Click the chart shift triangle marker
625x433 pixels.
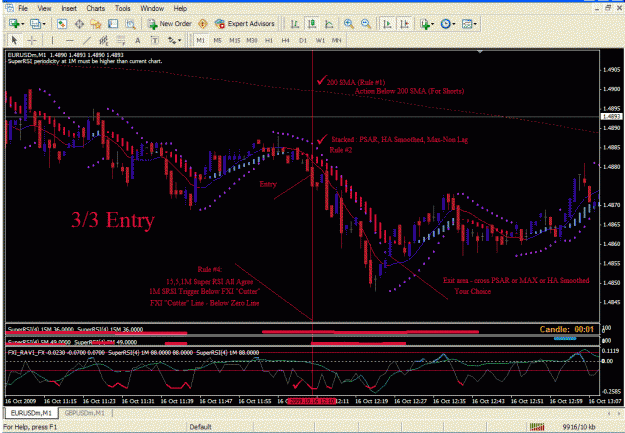click(x=480, y=51)
